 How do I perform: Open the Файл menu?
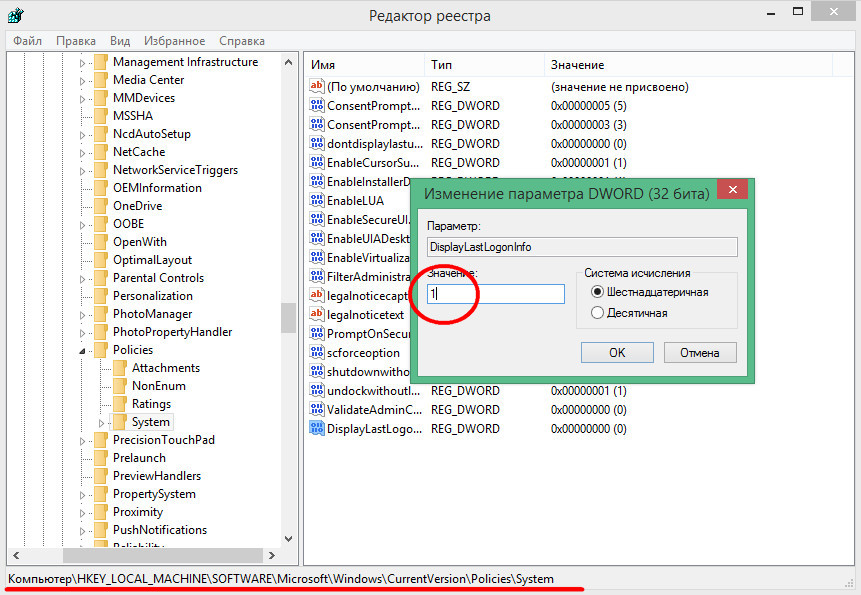pyautogui.click(x=27, y=41)
